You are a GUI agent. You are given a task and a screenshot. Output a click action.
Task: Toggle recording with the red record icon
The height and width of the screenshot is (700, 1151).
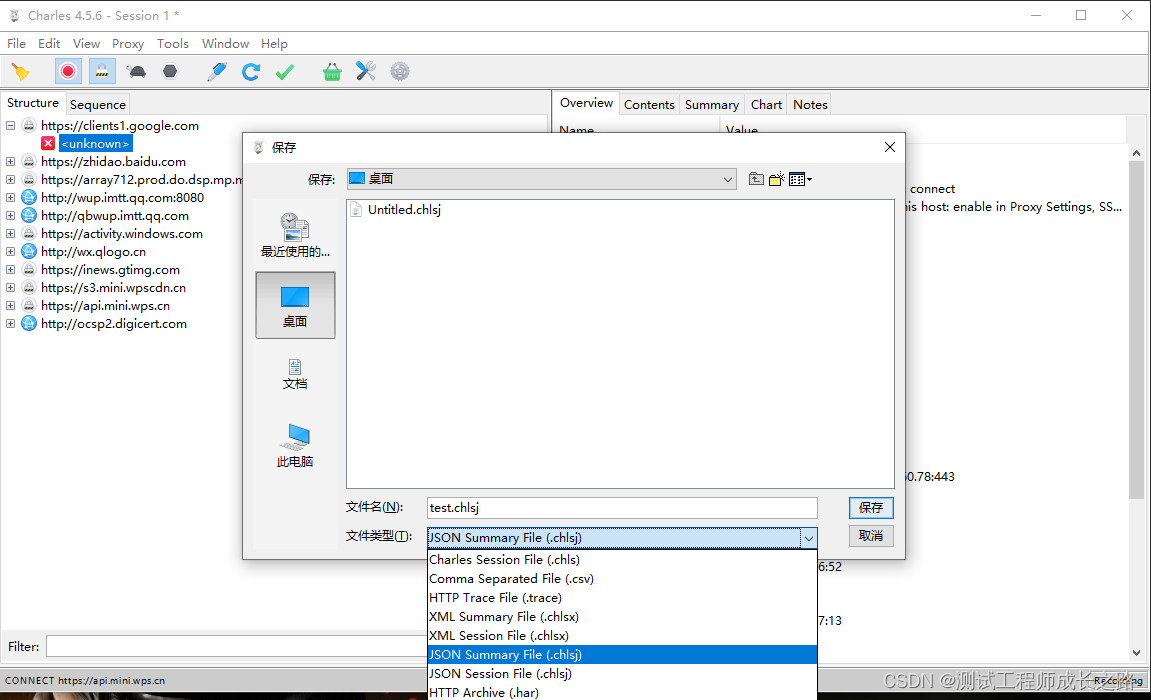pos(68,71)
